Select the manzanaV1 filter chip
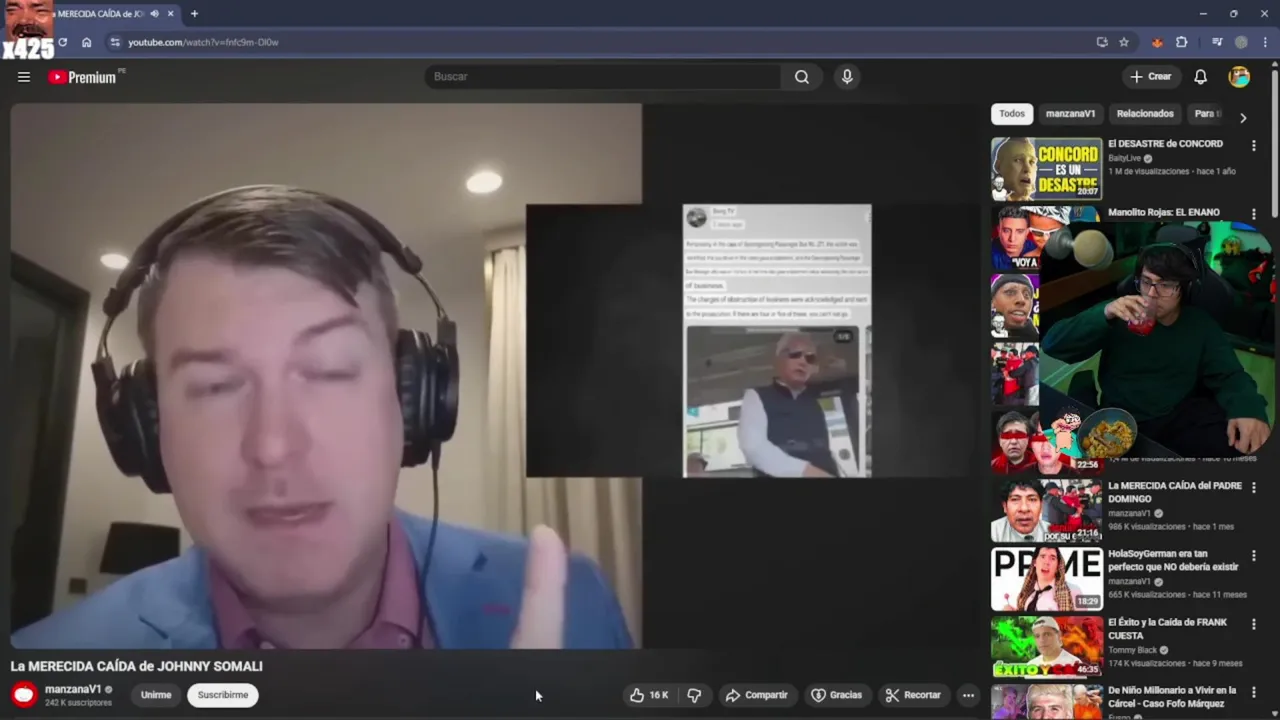 pos(1070,114)
